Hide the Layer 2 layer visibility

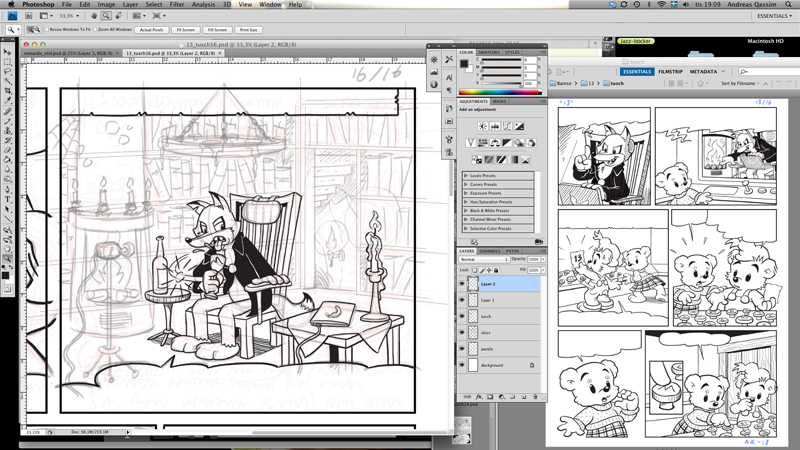coord(462,284)
